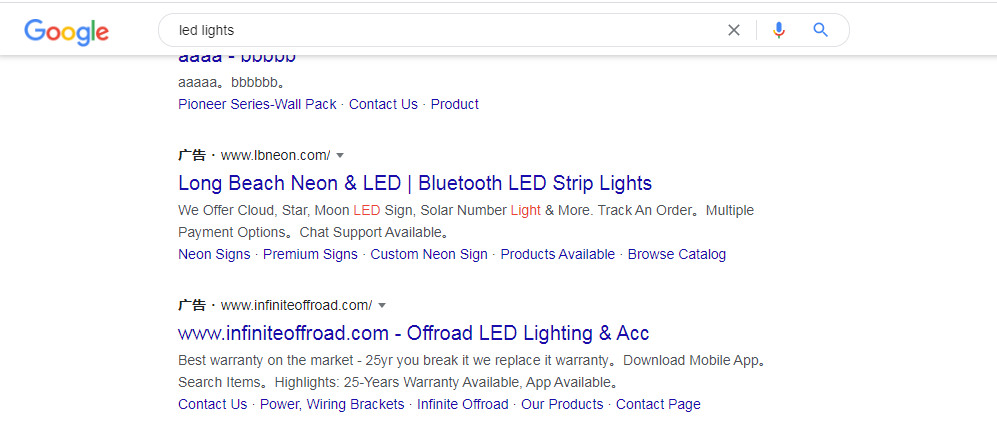Image resolution: width=997 pixels, height=431 pixels.
Task: Go to the Custom Neon Sign sitelink
Action: 429,254
